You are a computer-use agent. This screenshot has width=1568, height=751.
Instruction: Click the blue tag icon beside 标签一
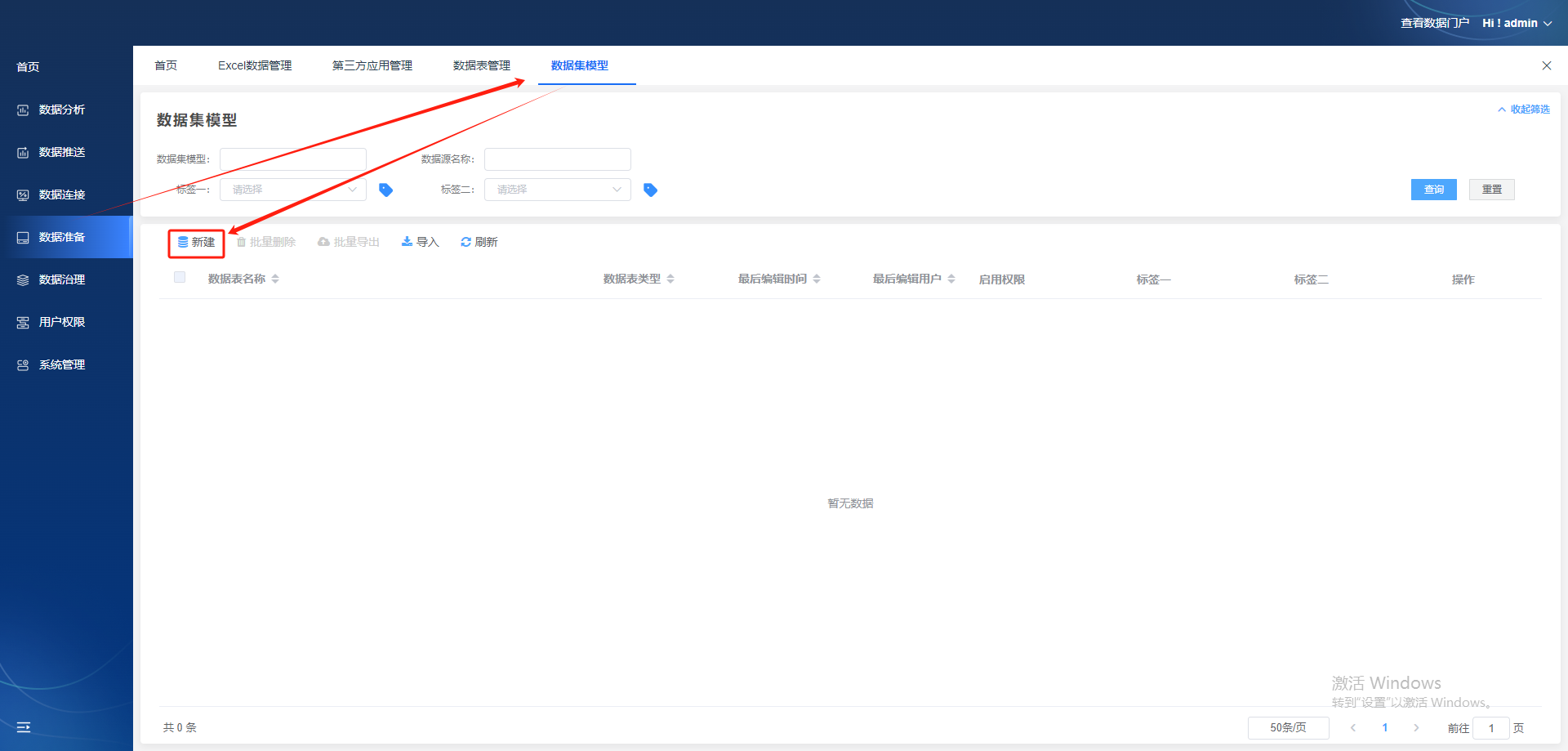tap(386, 190)
